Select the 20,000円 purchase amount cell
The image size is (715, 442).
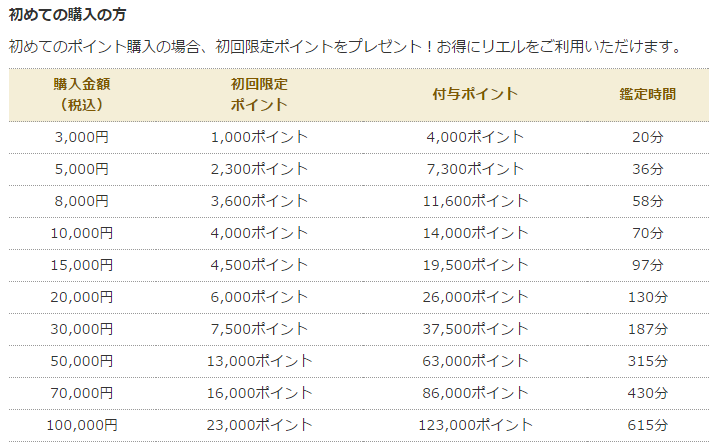click(82, 297)
